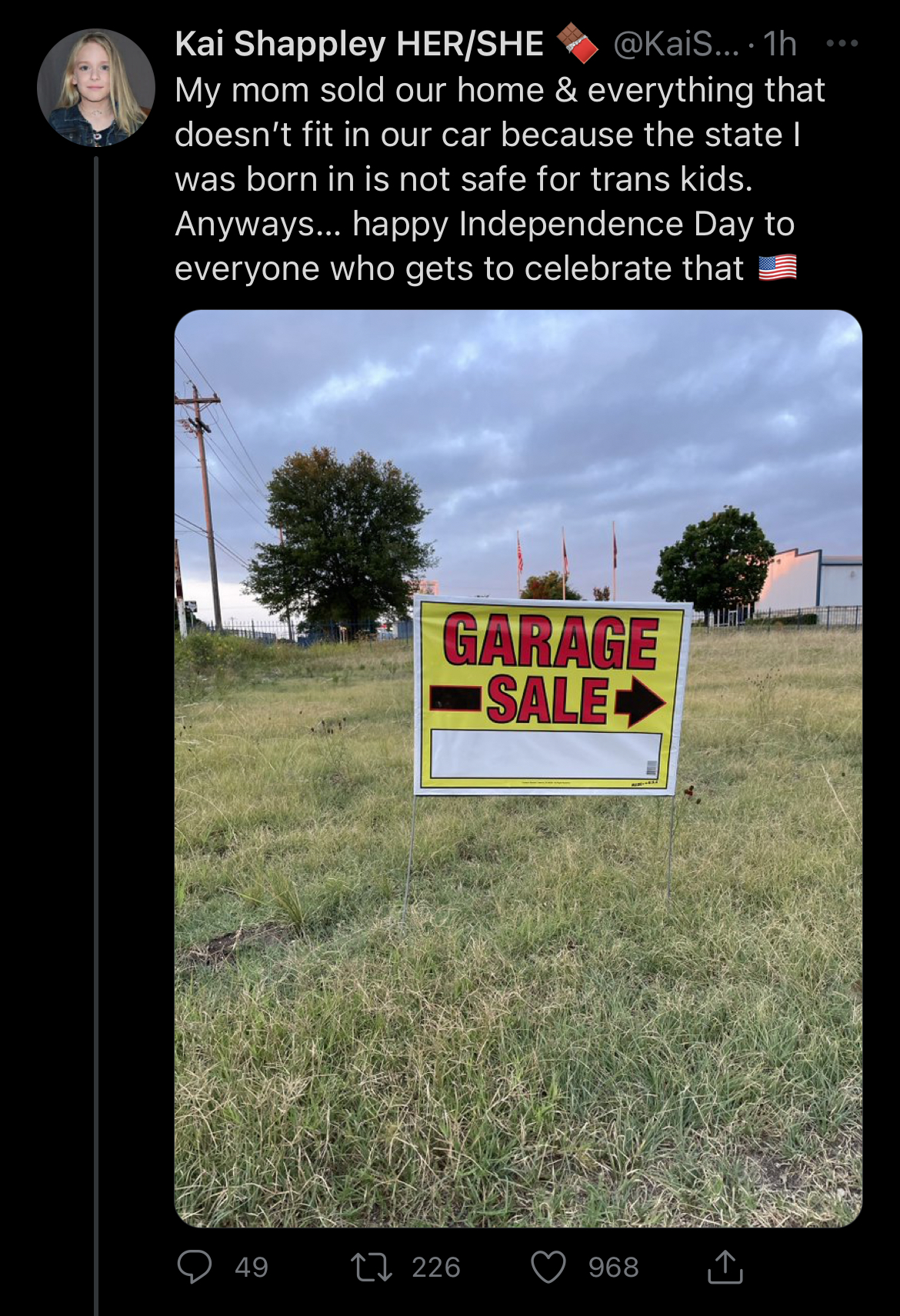Expand the garage sale photo

coord(518,768)
